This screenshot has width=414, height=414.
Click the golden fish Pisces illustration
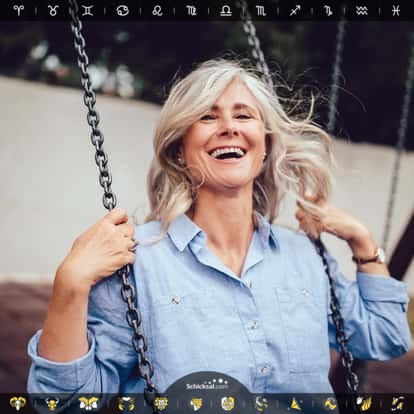(x=398, y=403)
